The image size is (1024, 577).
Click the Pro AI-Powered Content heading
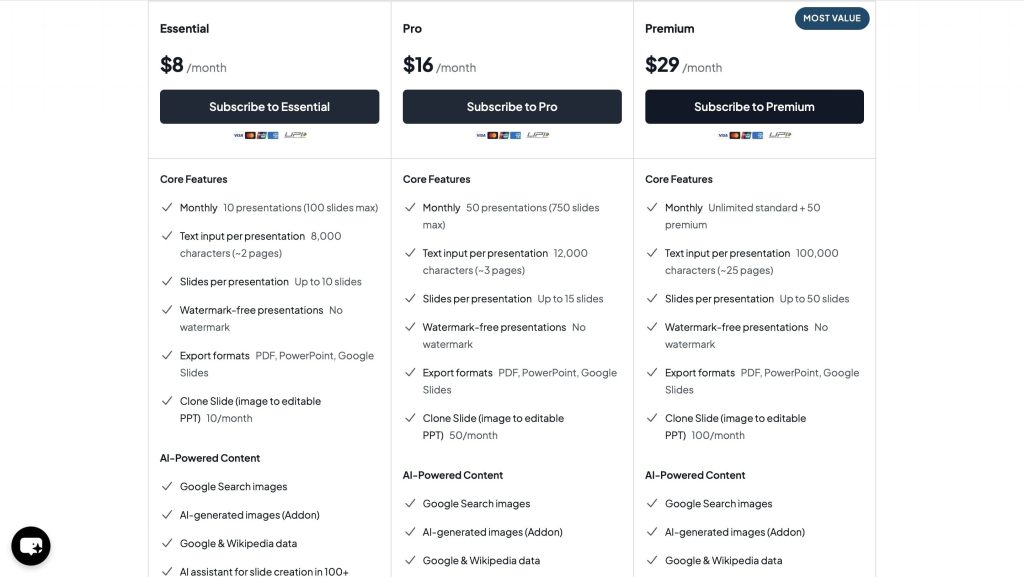tap(453, 475)
